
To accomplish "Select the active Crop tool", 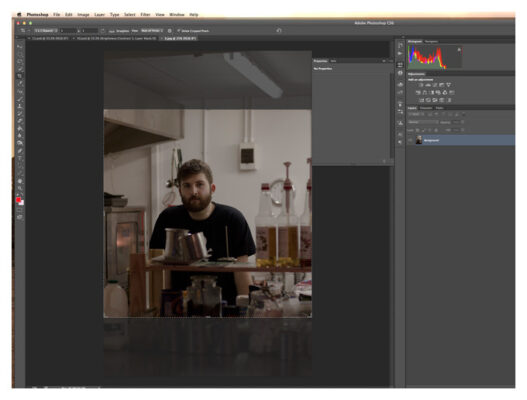I will [20, 76].
